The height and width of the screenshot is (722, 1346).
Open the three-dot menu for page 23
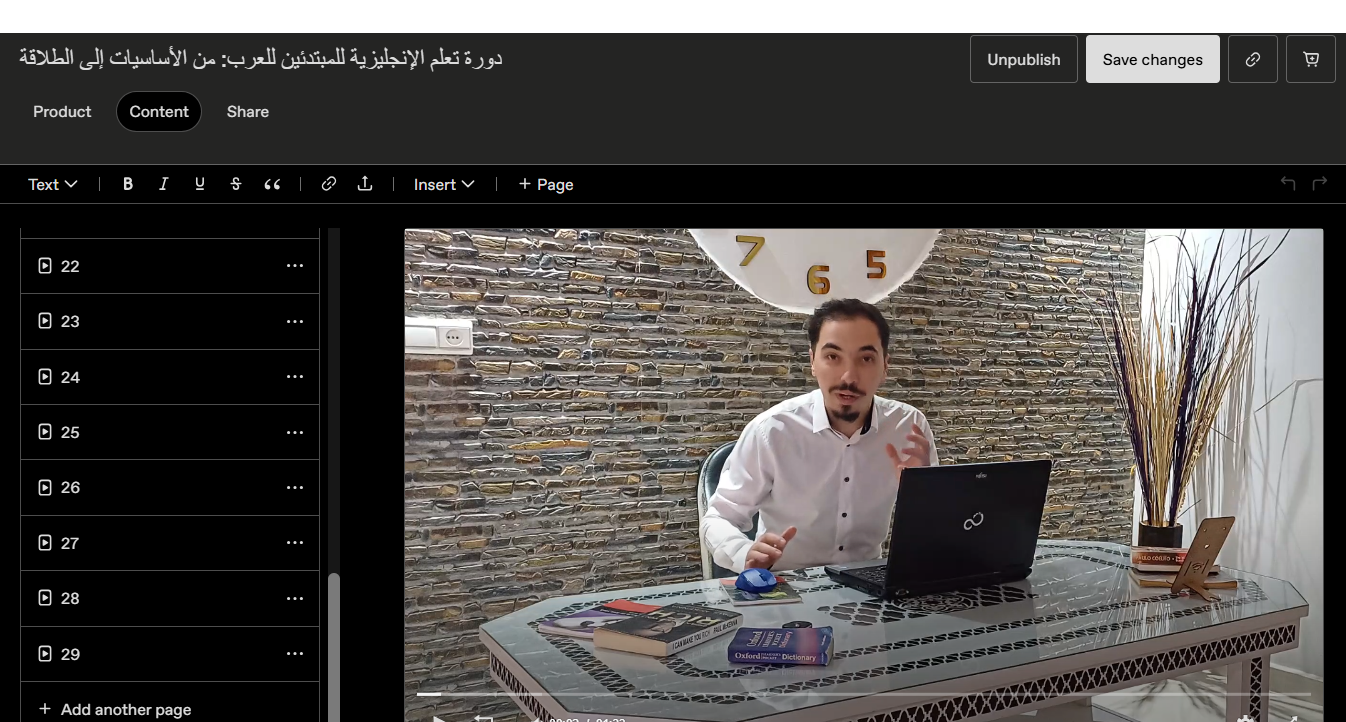point(295,321)
